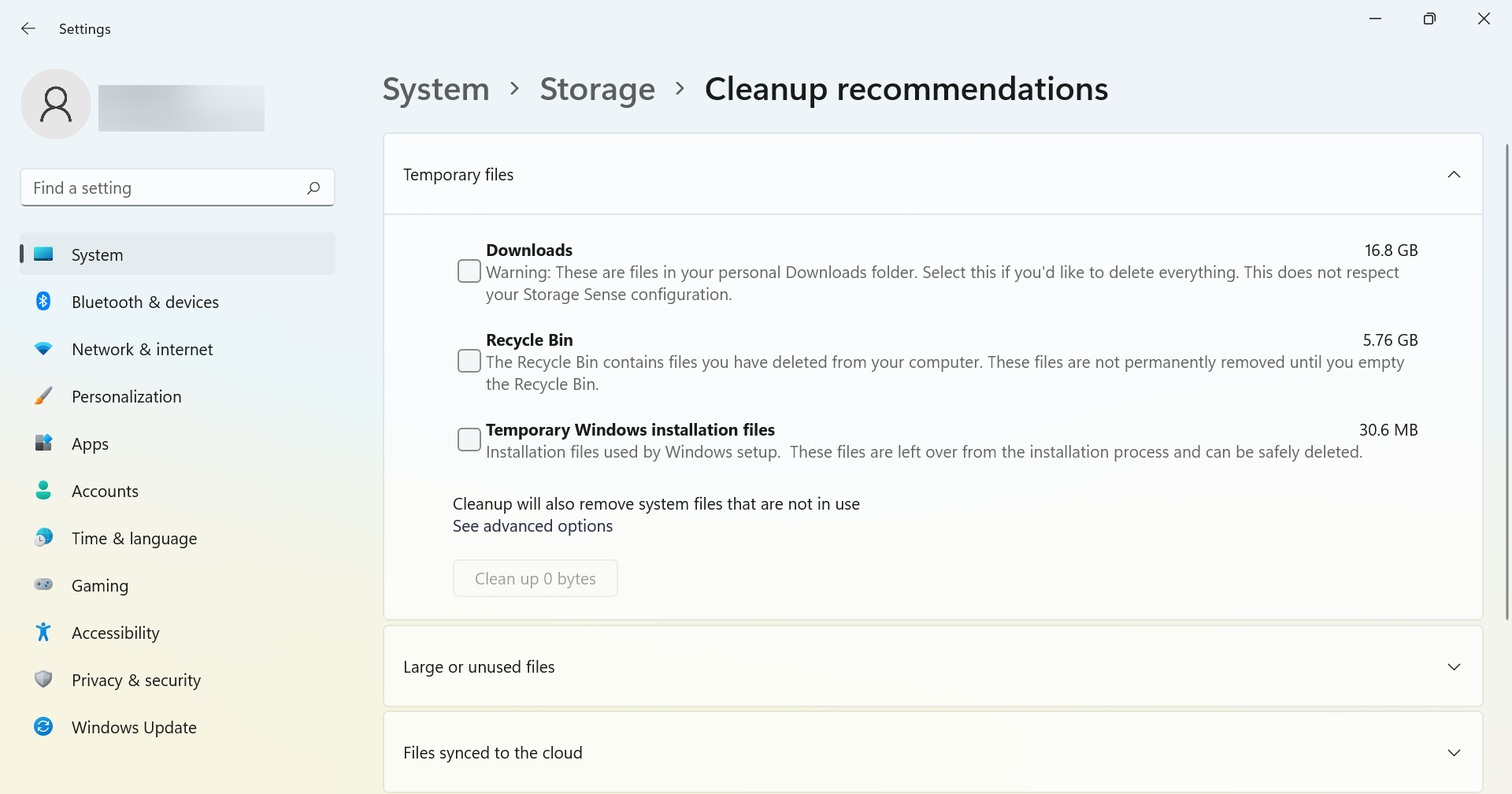This screenshot has height=794, width=1512.
Task: Click the See advanced options link
Action: [532, 526]
